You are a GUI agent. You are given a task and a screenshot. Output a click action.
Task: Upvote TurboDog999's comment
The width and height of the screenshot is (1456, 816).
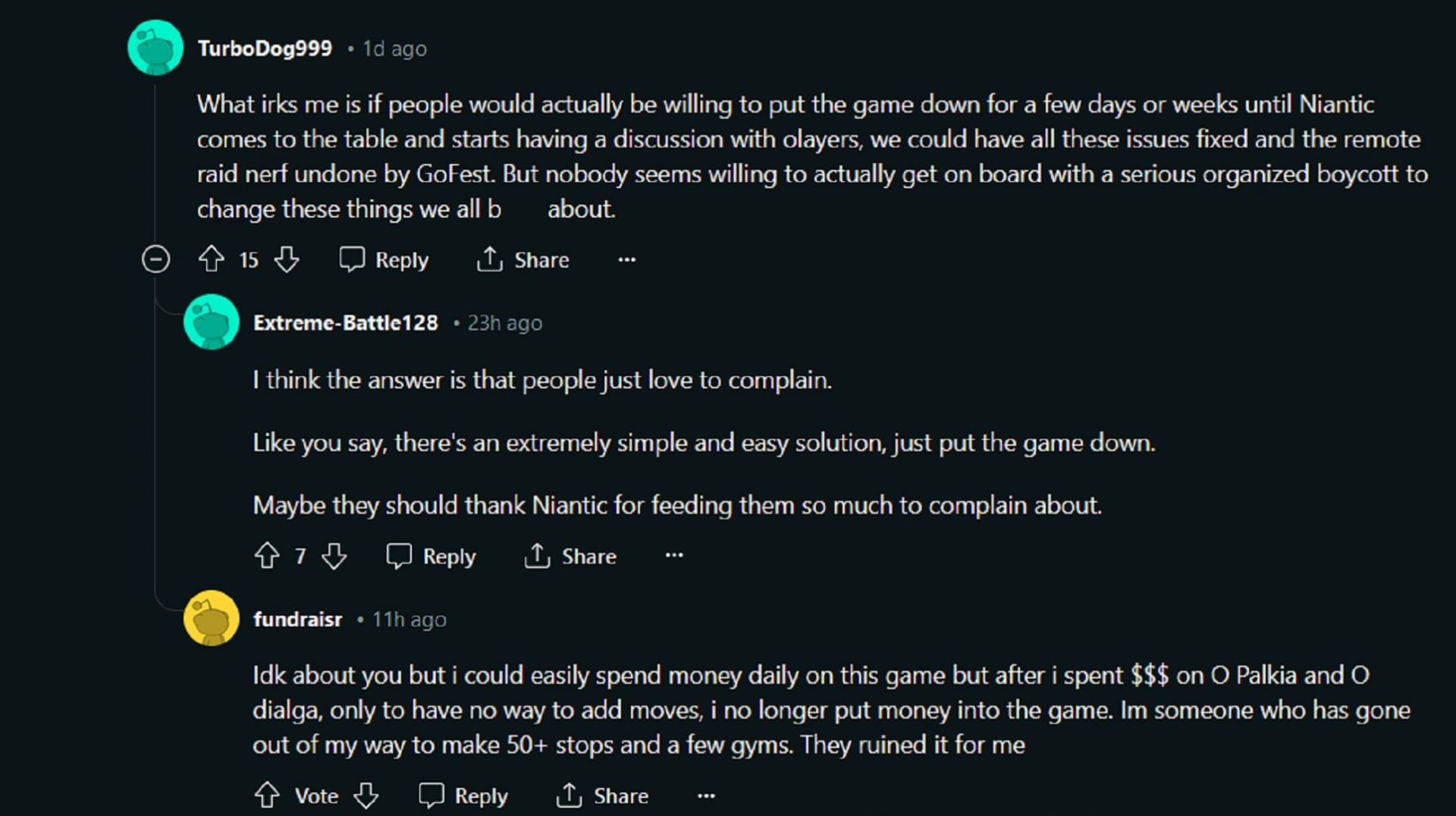click(x=211, y=259)
